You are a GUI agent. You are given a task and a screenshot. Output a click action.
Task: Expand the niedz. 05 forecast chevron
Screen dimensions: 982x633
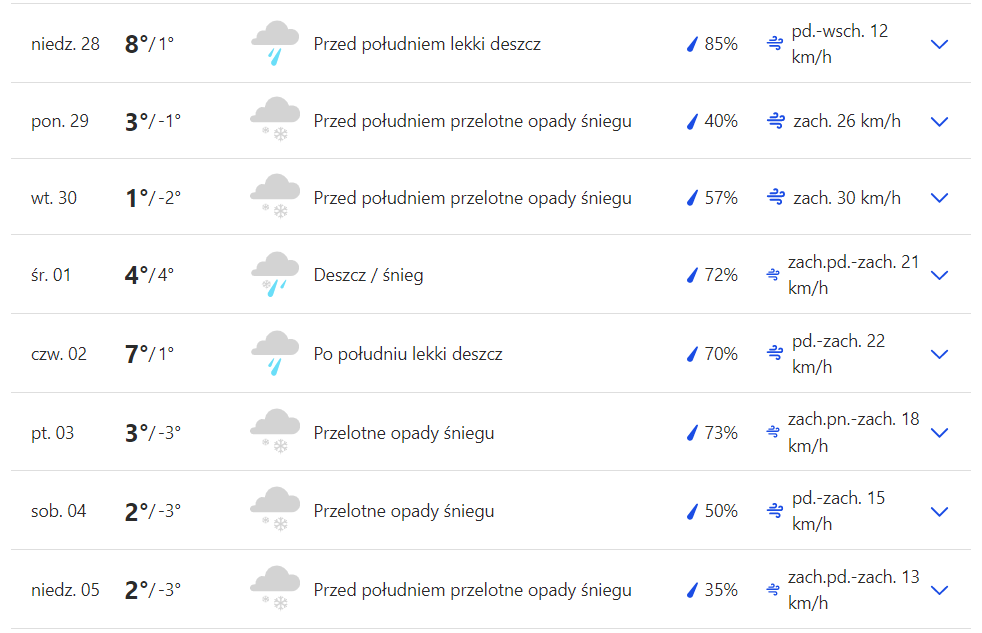[x=939, y=590]
